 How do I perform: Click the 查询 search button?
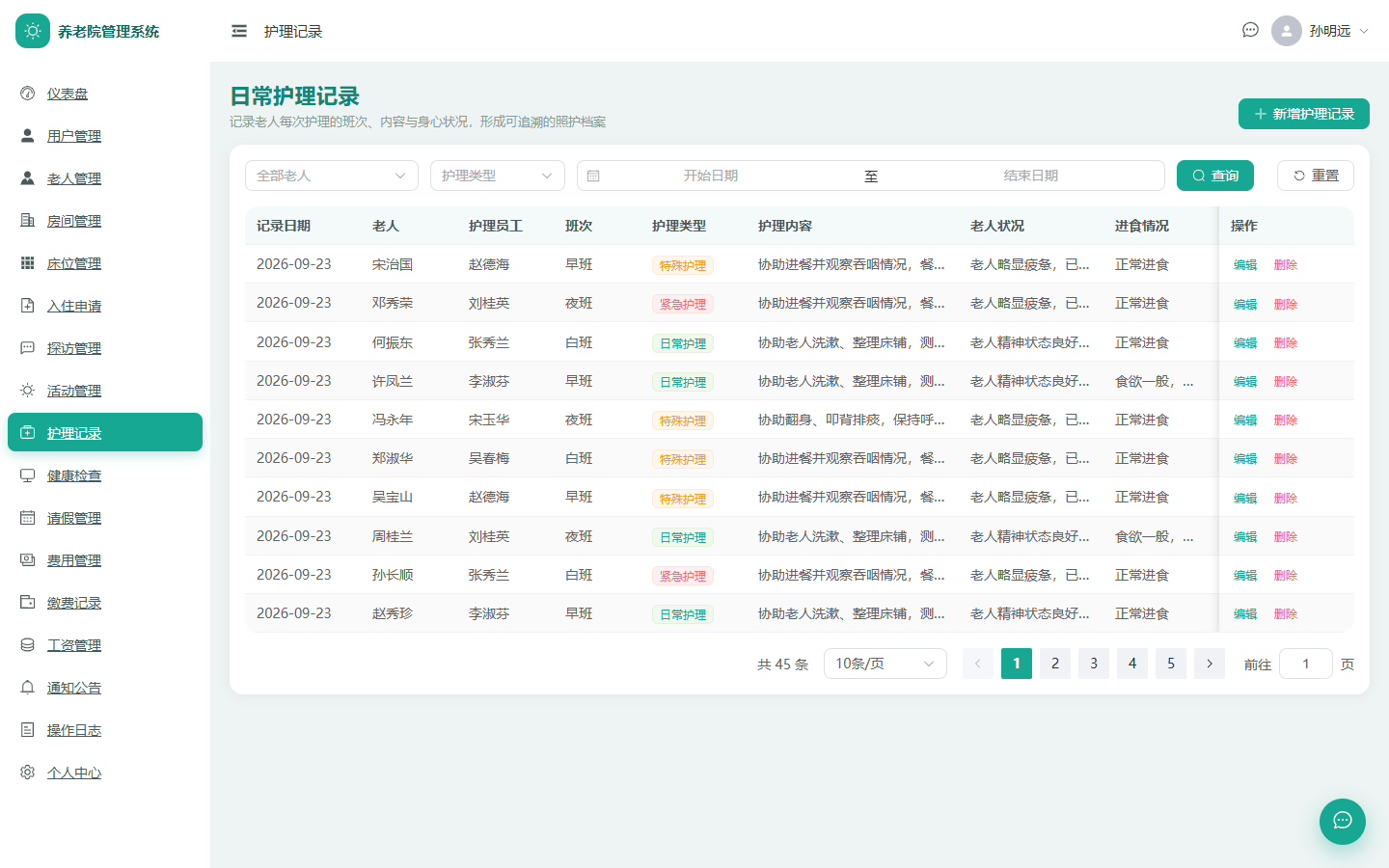(x=1215, y=176)
